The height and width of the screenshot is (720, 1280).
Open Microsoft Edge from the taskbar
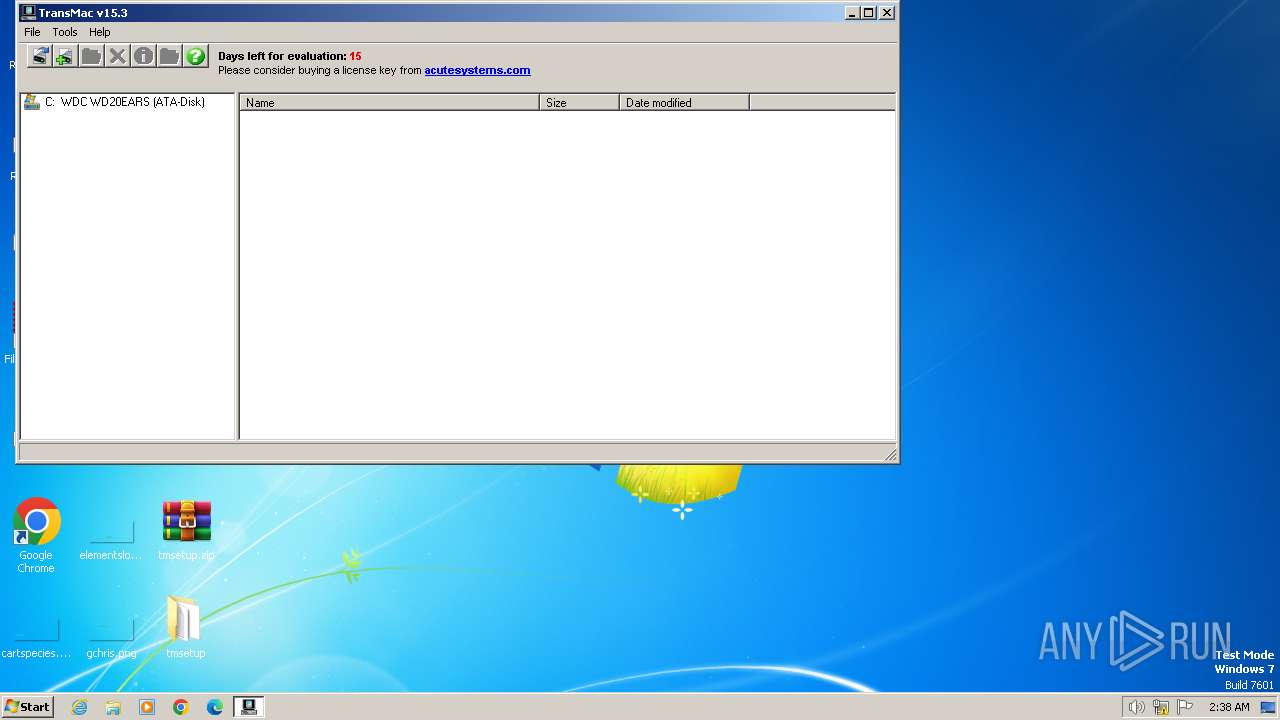215,707
